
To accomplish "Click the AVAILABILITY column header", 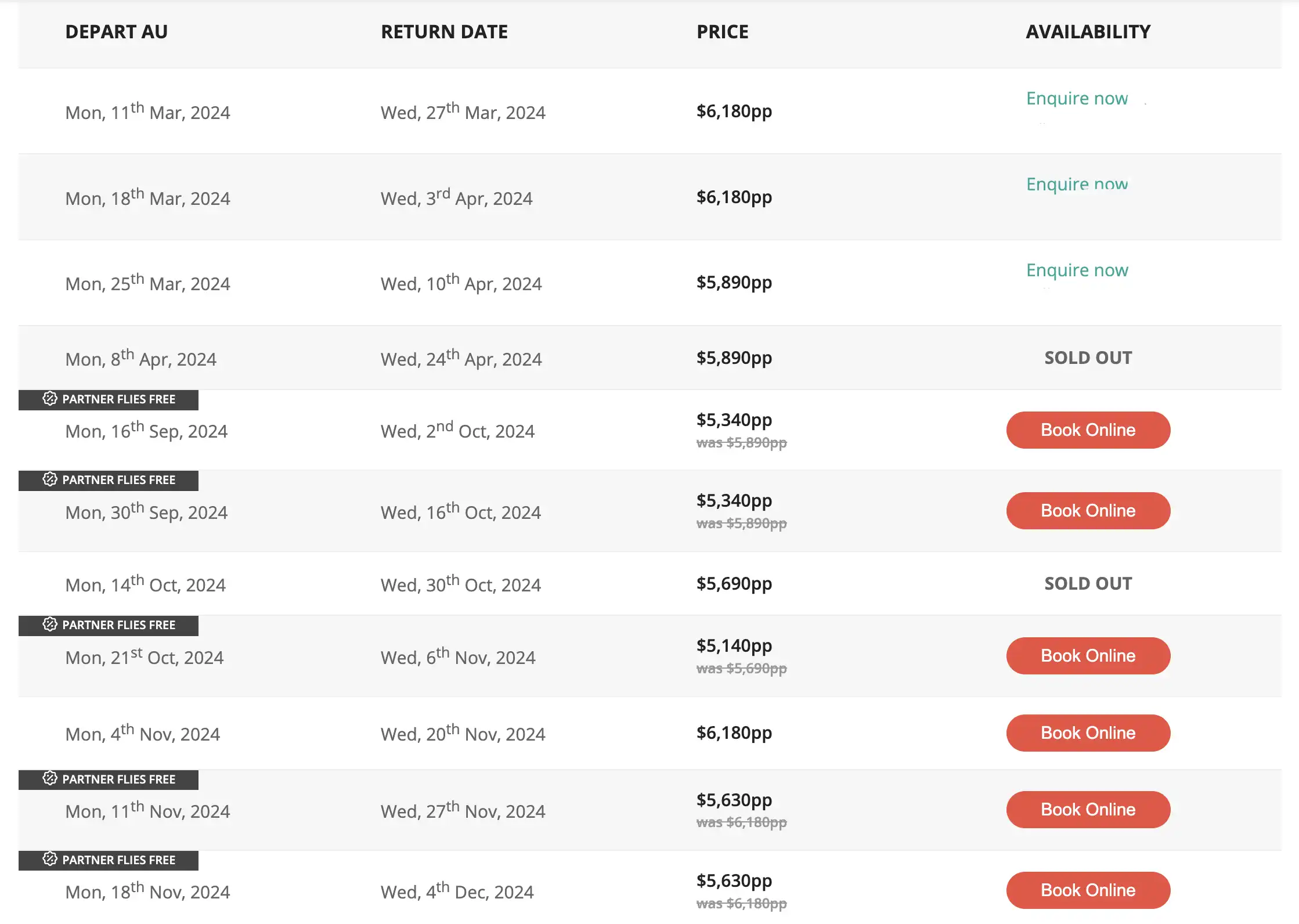I will tap(1088, 32).
